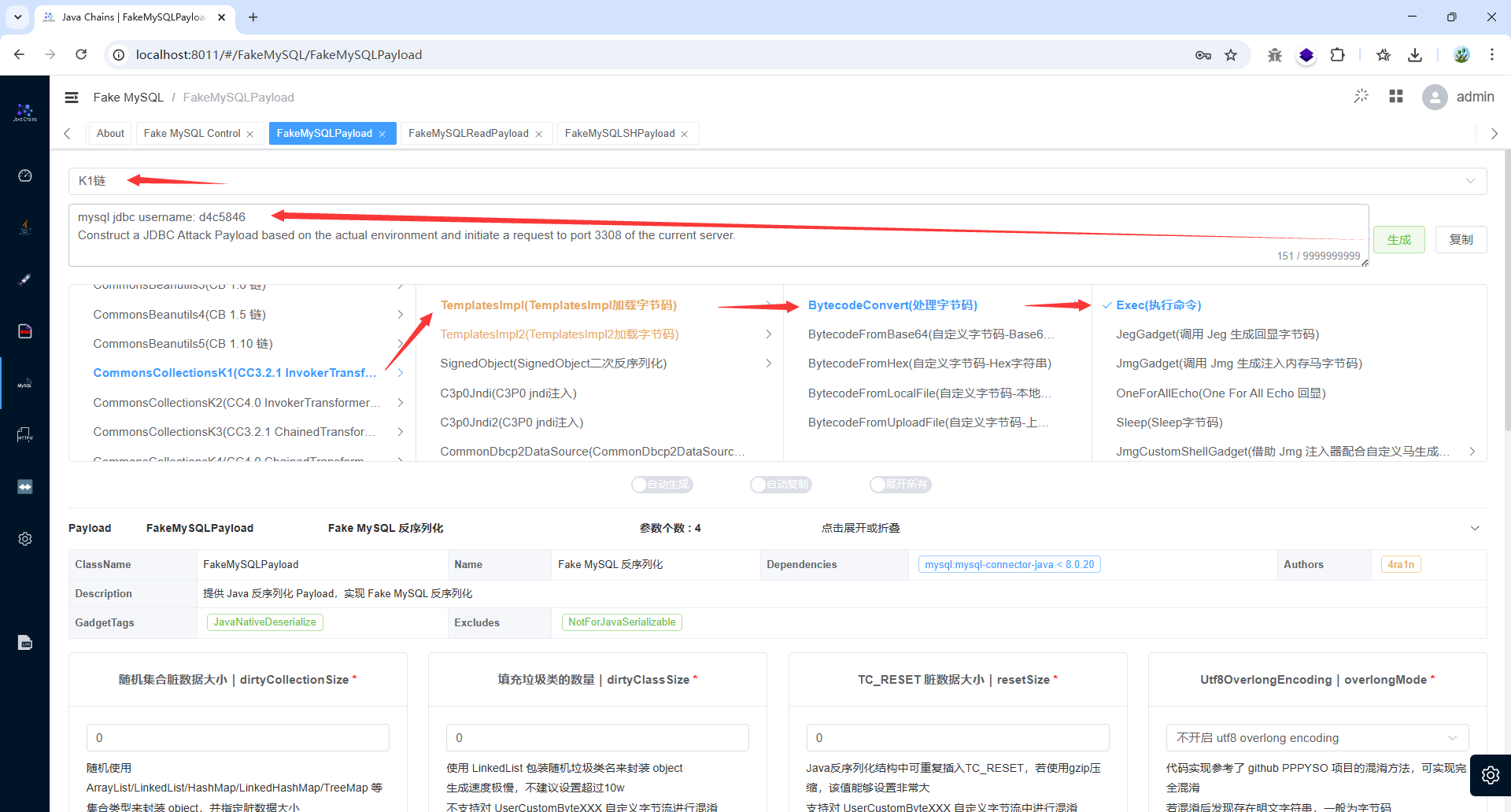Click the dirtyClassSize input field
1511x812 pixels.
coord(597,738)
